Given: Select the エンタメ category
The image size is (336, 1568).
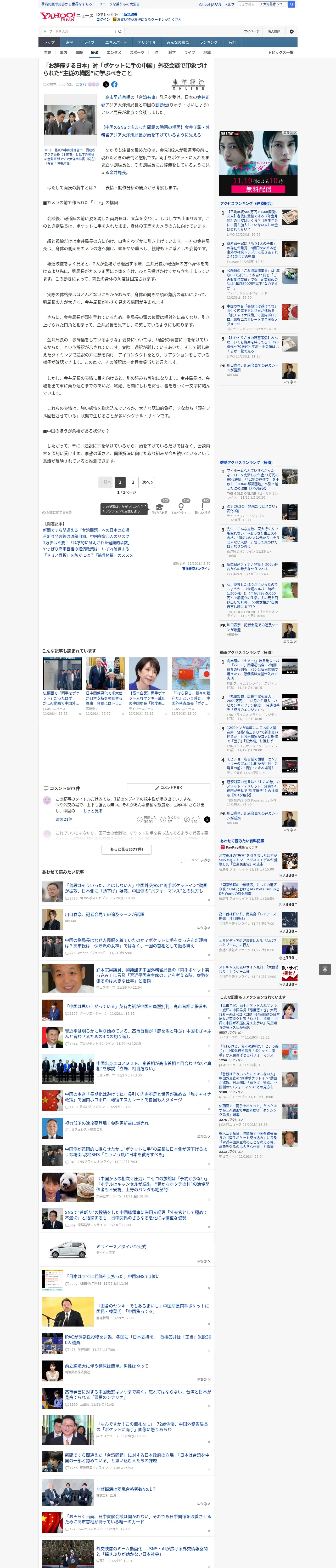Looking at the screenshot, I should 114,52.
